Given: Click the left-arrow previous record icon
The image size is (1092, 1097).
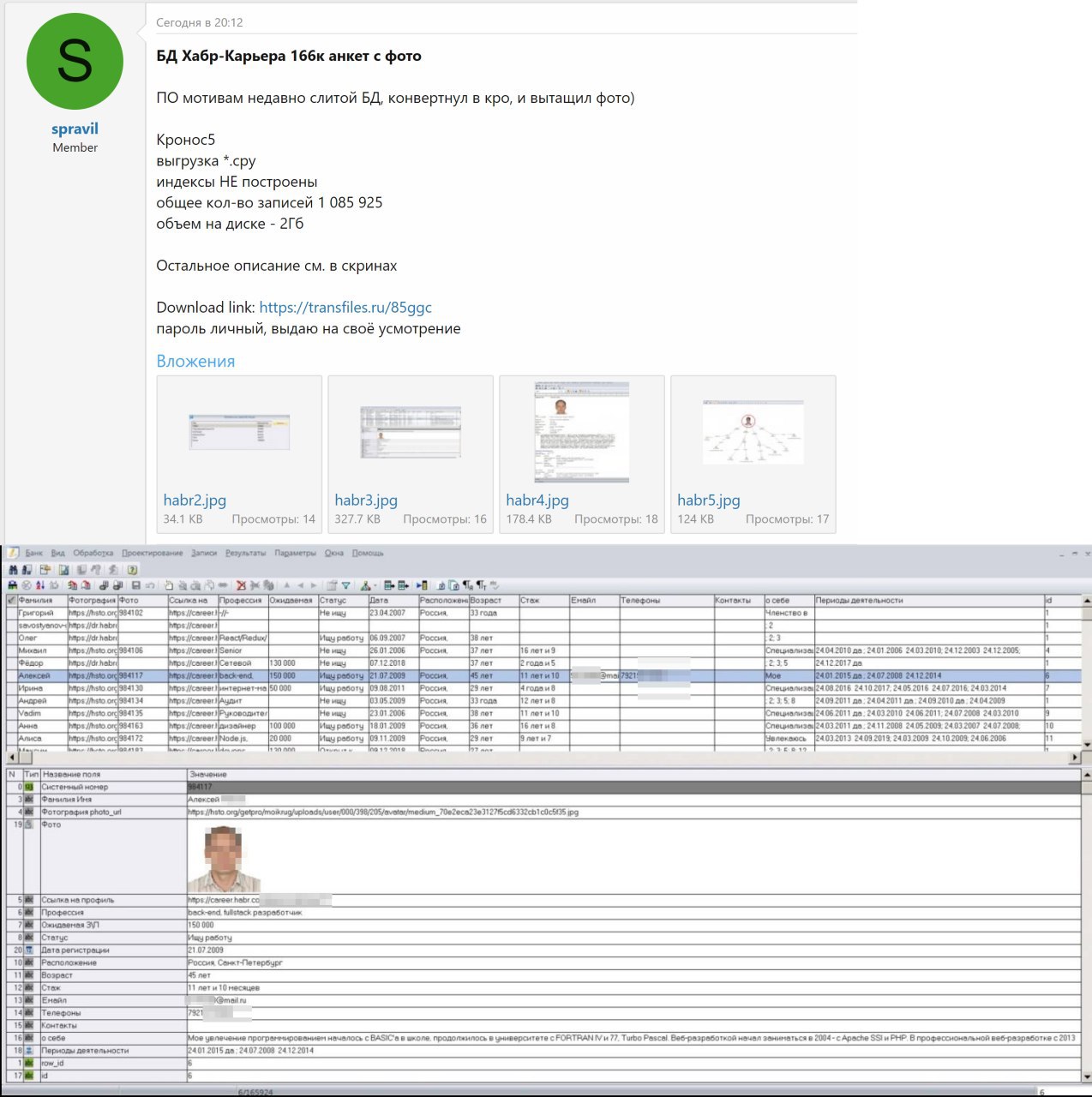Looking at the screenshot, I should (300, 585).
